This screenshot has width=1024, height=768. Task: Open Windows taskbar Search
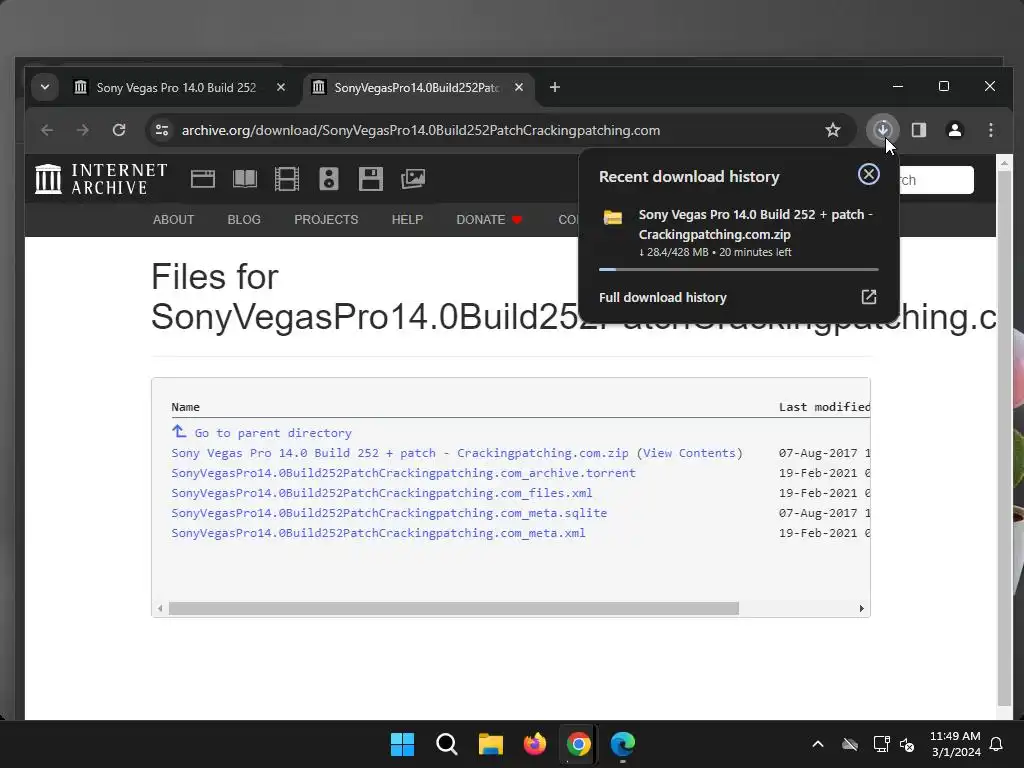coord(447,744)
